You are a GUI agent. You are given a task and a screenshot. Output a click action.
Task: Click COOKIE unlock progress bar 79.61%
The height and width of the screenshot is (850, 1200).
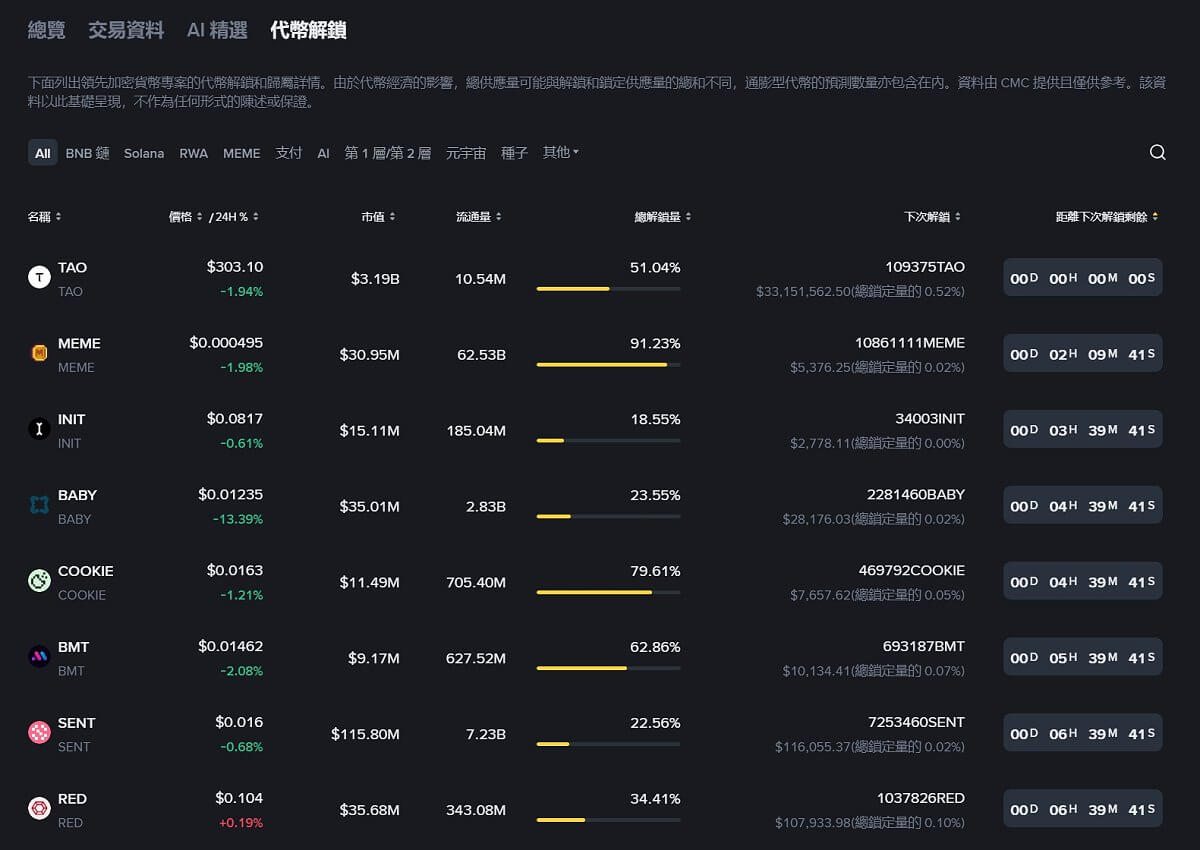click(608, 593)
